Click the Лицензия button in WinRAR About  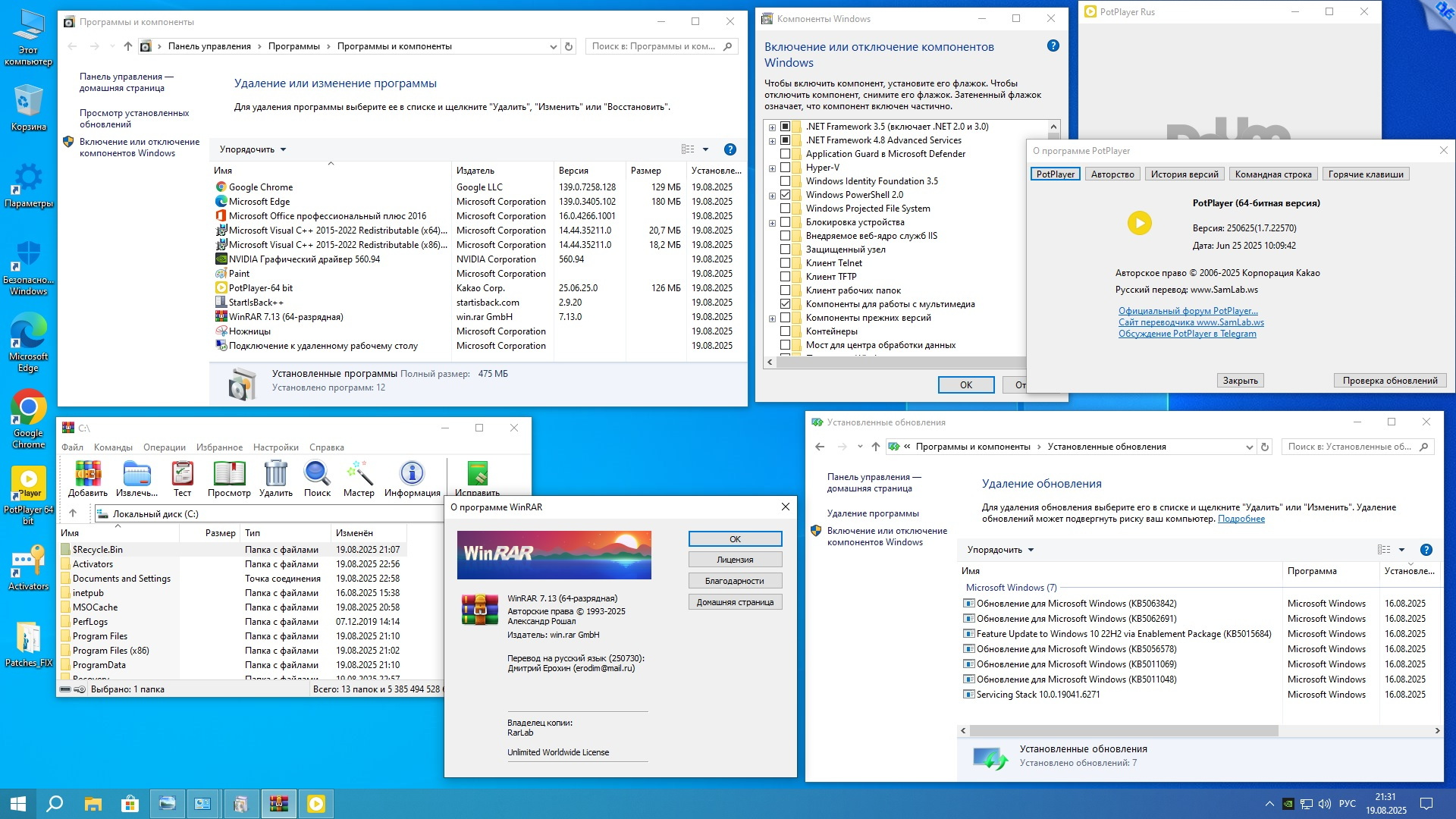[x=734, y=560]
